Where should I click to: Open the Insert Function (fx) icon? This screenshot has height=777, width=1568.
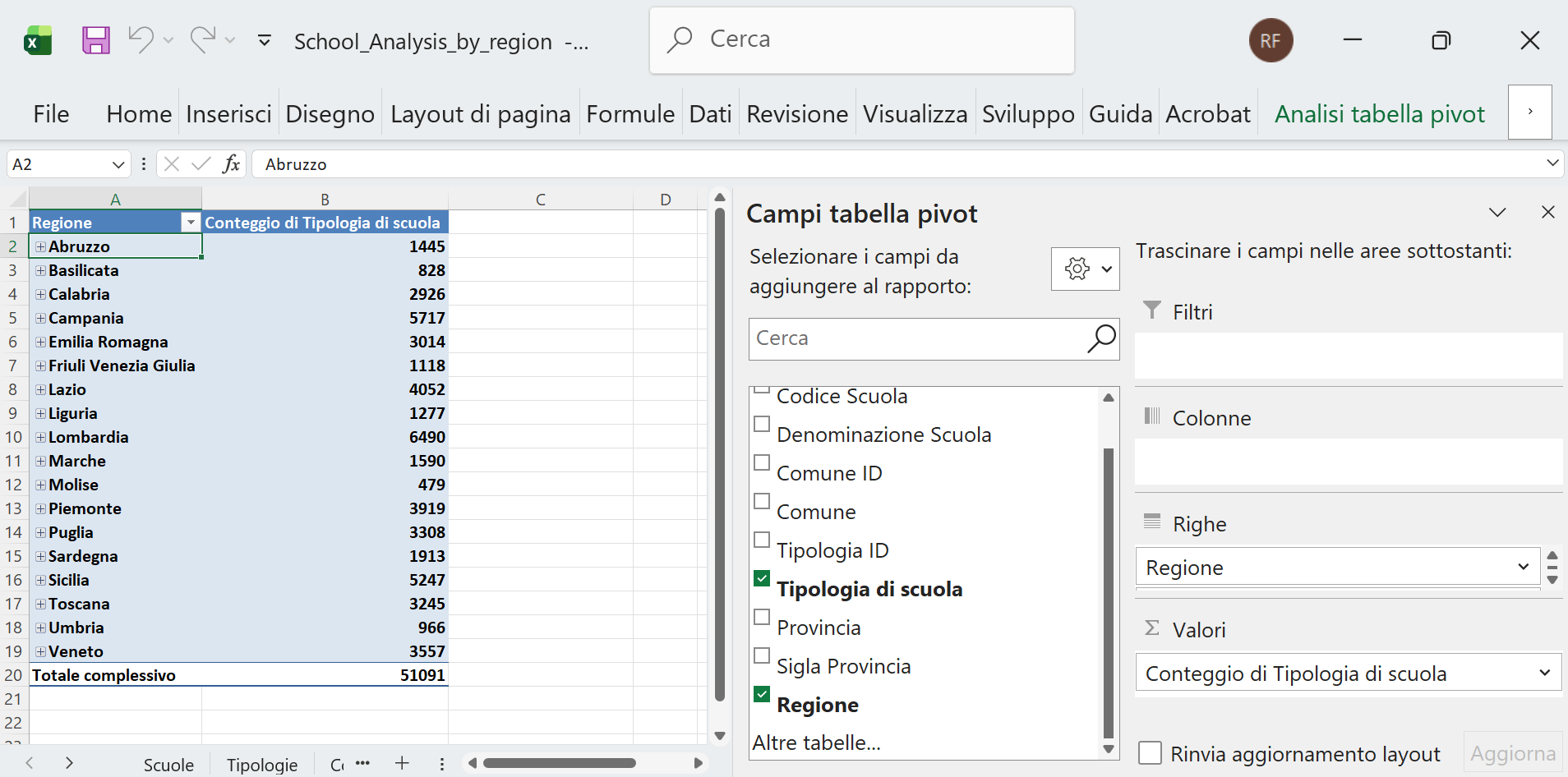click(x=233, y=163)
